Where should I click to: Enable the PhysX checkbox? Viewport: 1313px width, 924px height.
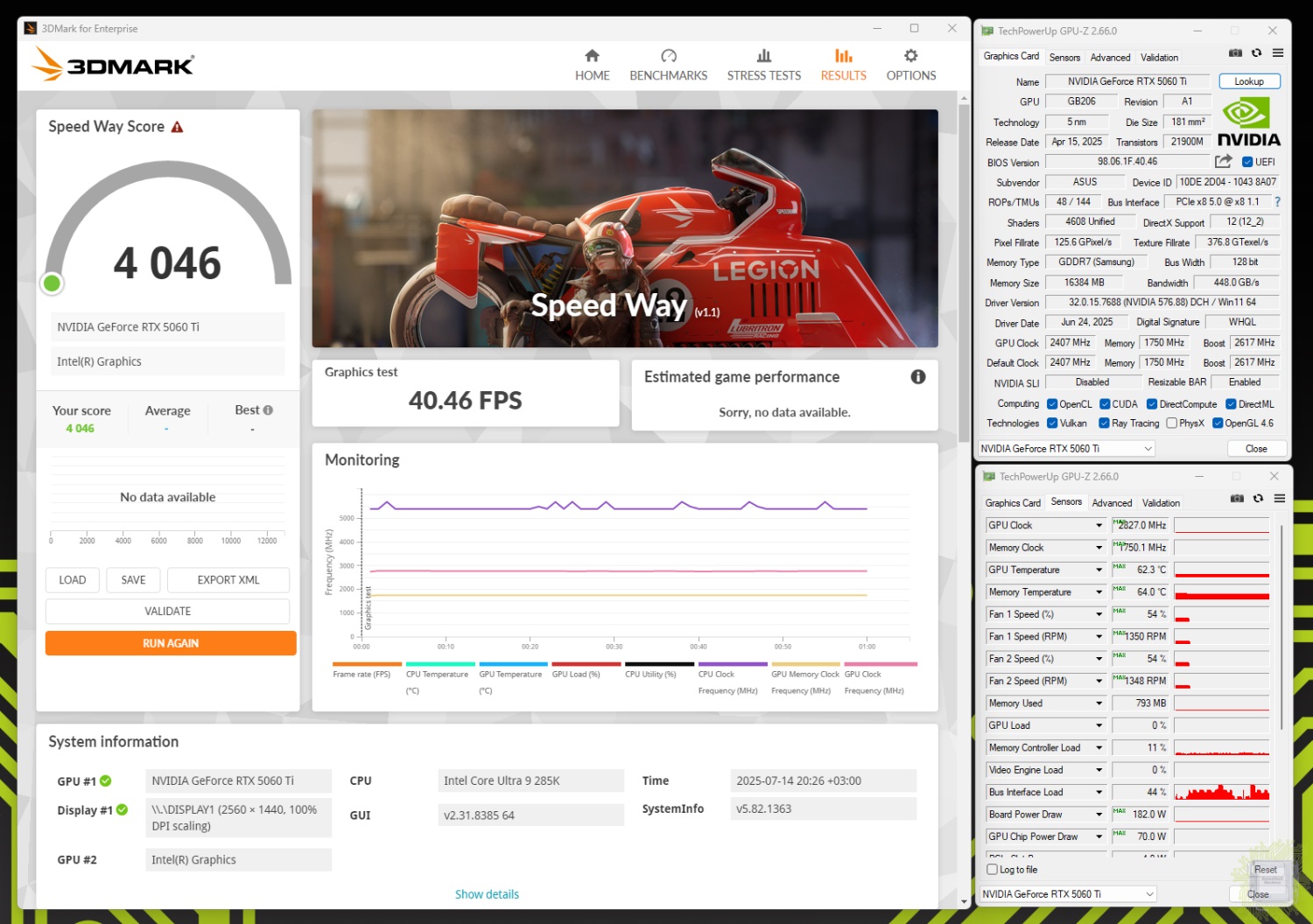tap(1171, 423)
